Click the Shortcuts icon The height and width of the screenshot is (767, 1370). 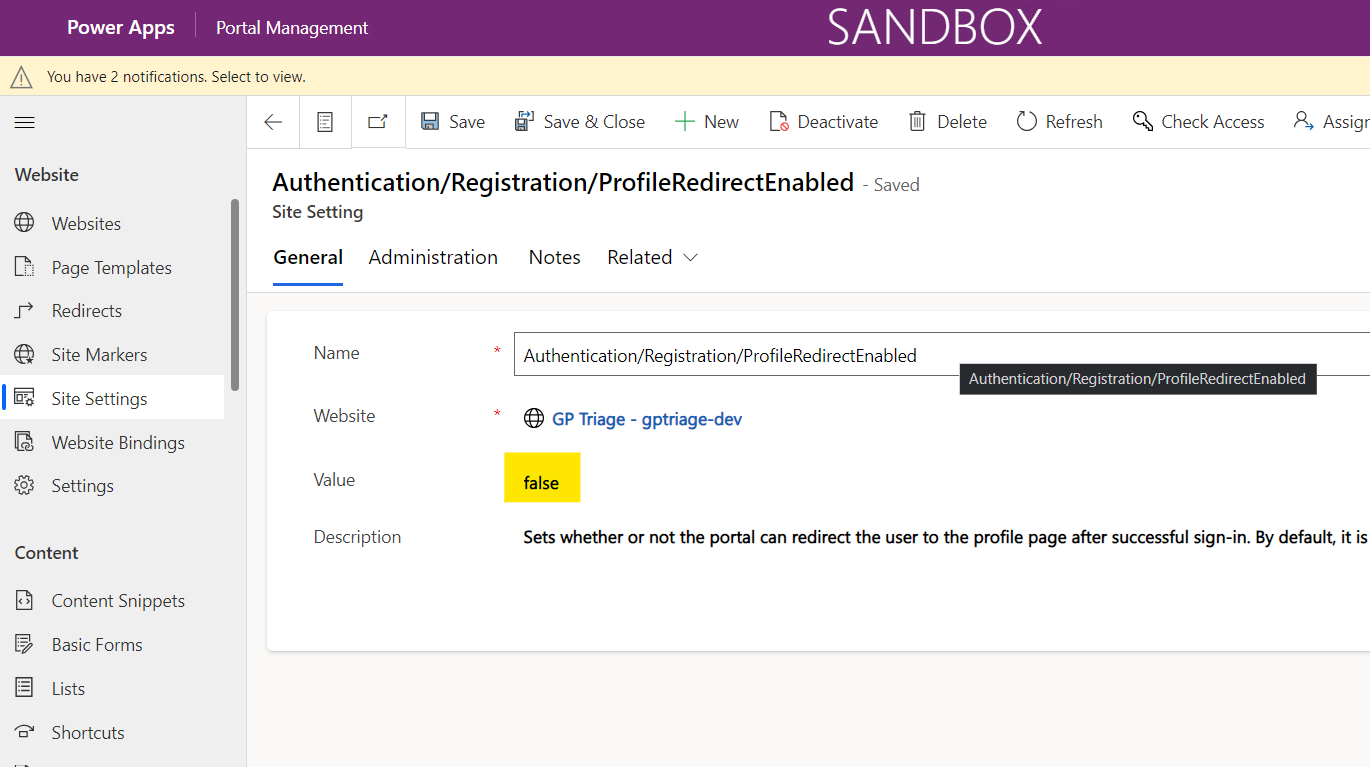point(24,732)
